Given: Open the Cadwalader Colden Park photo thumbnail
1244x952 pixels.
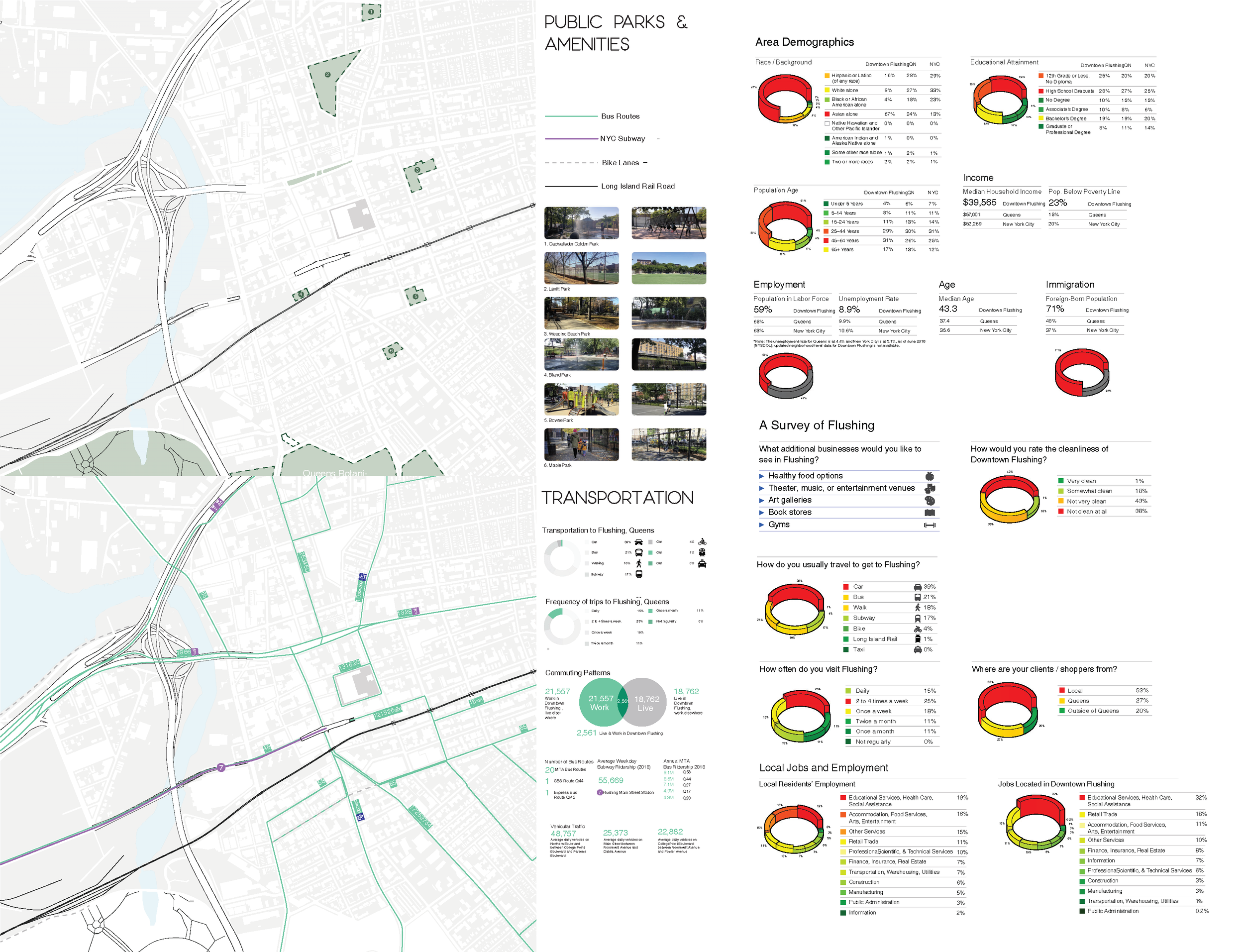Looking at the screenshot, I should click(581, 223).
